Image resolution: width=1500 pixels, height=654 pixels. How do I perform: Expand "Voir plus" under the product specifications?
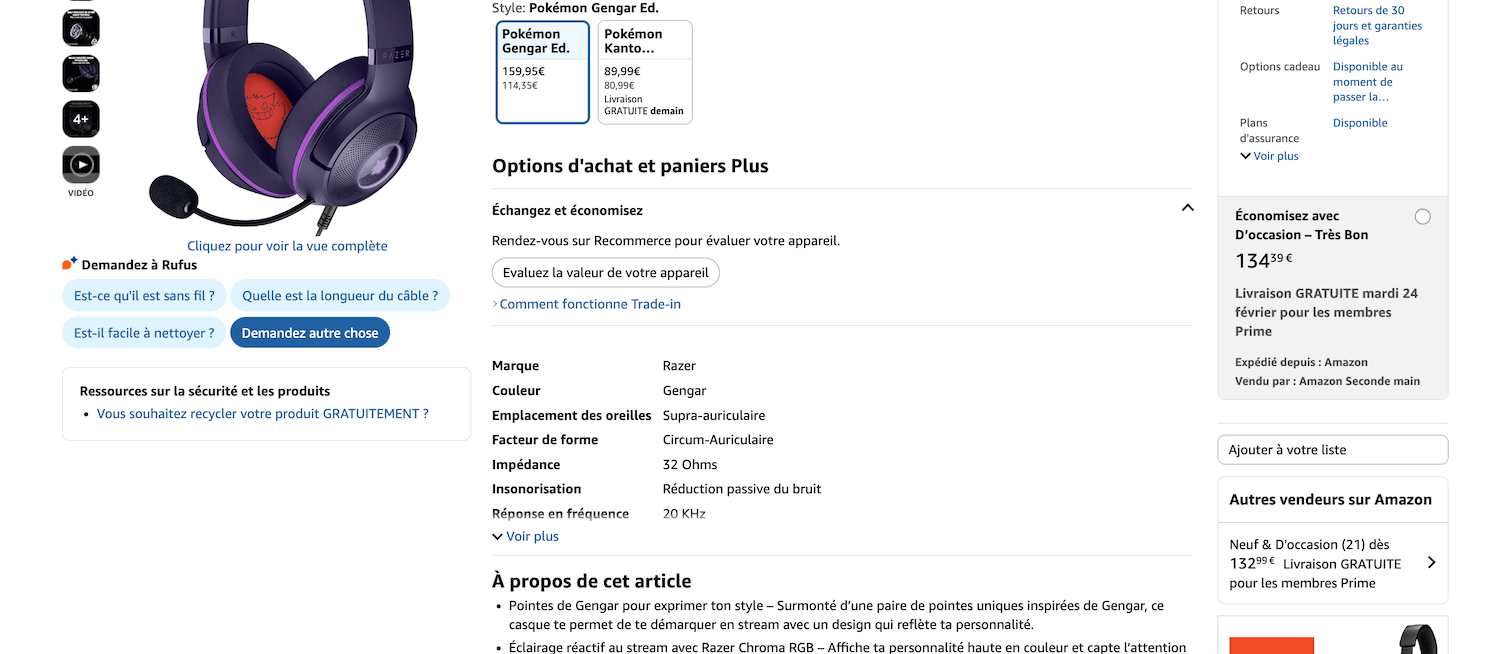coord(525,536)
